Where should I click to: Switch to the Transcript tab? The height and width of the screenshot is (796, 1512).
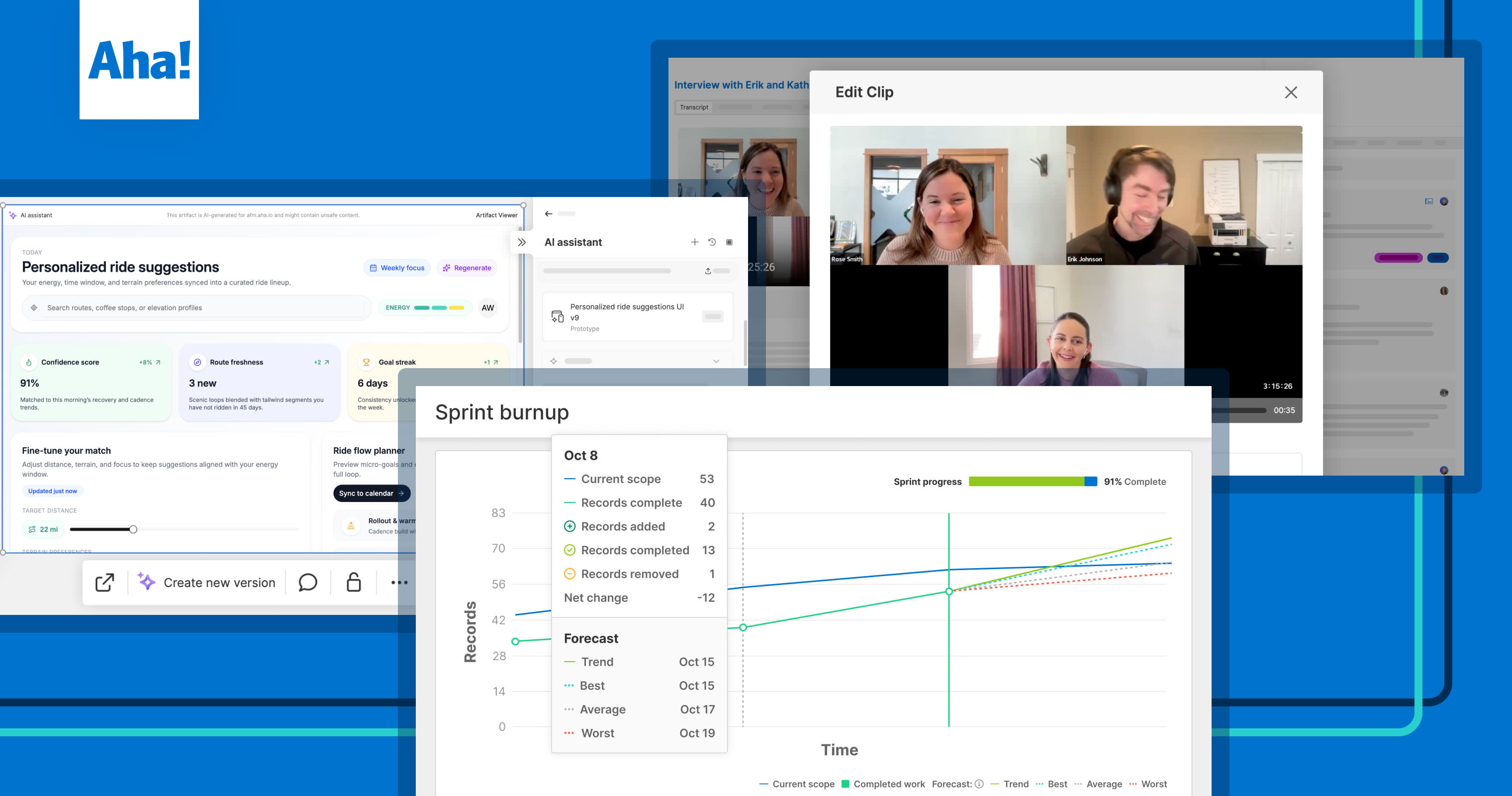pyautogui.click(x=693, y=107)
